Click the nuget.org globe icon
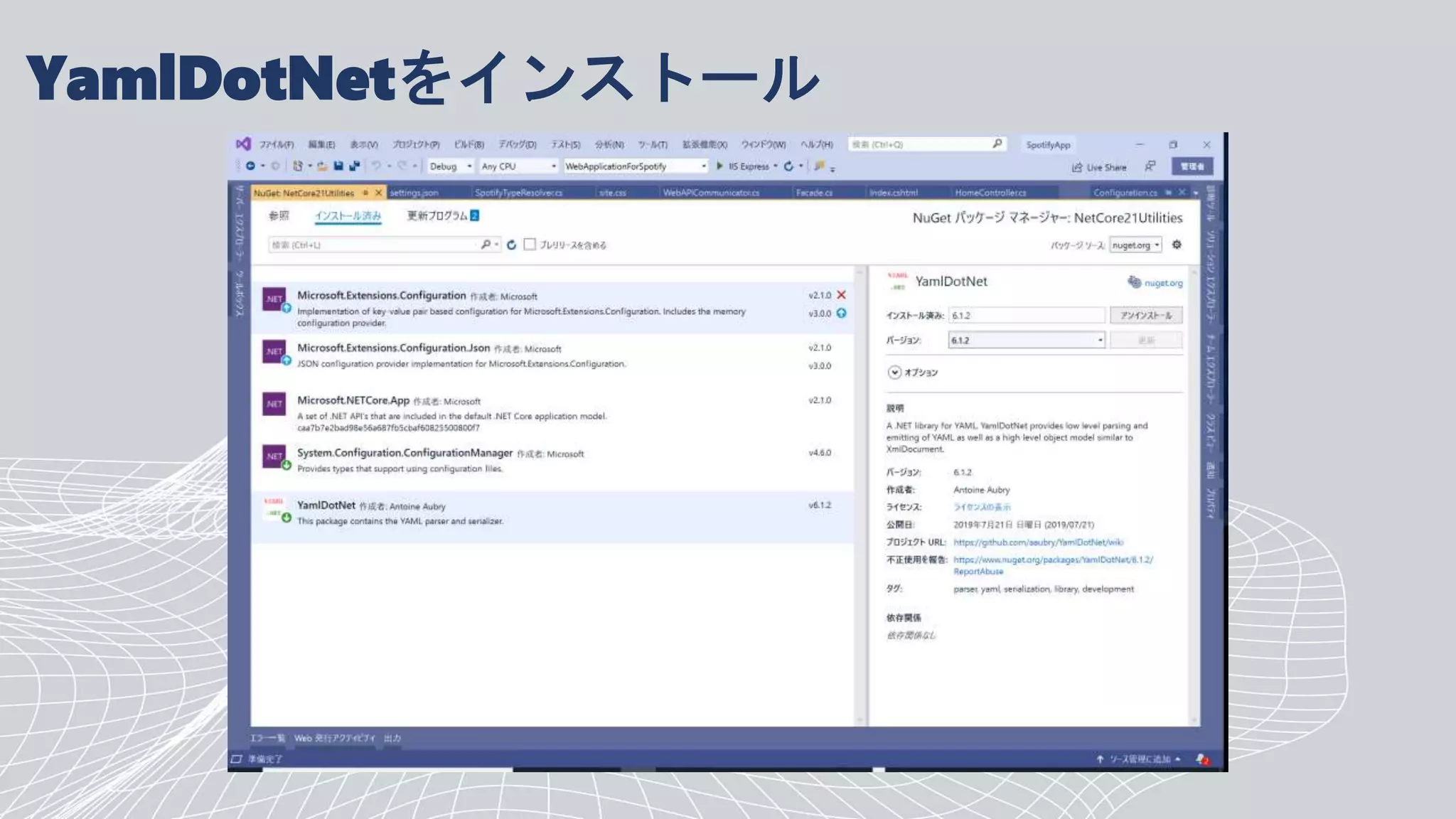 (x=1134, y=282)
